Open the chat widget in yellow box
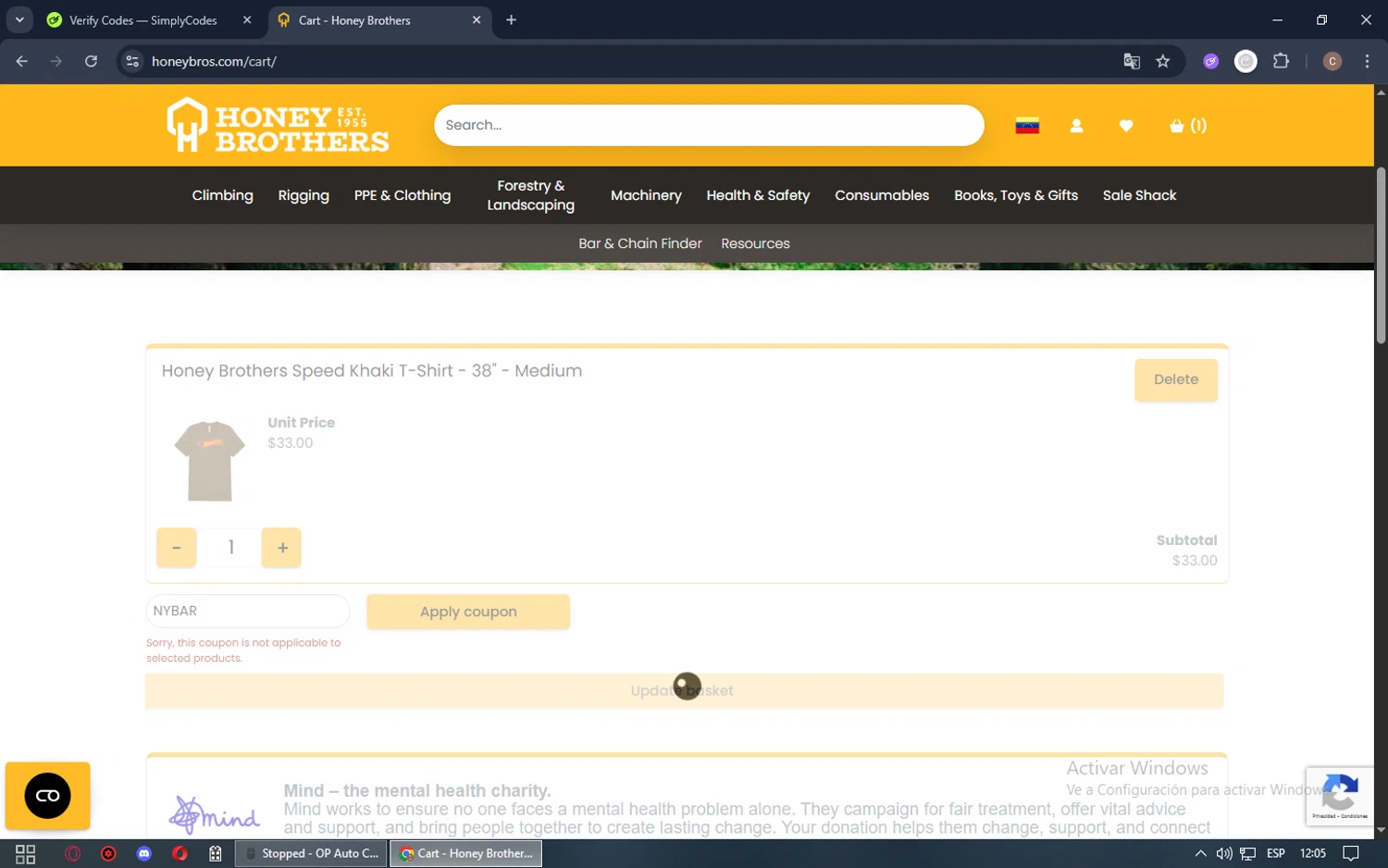This screenshot has width=1388, height=868. coord(48,796)
